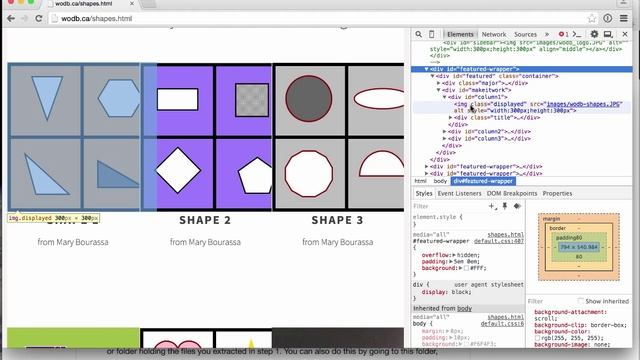The height and width of the screenshot is (360, 640).
Task: Collapse the column1 div
Action: click(x=445, y=97)
